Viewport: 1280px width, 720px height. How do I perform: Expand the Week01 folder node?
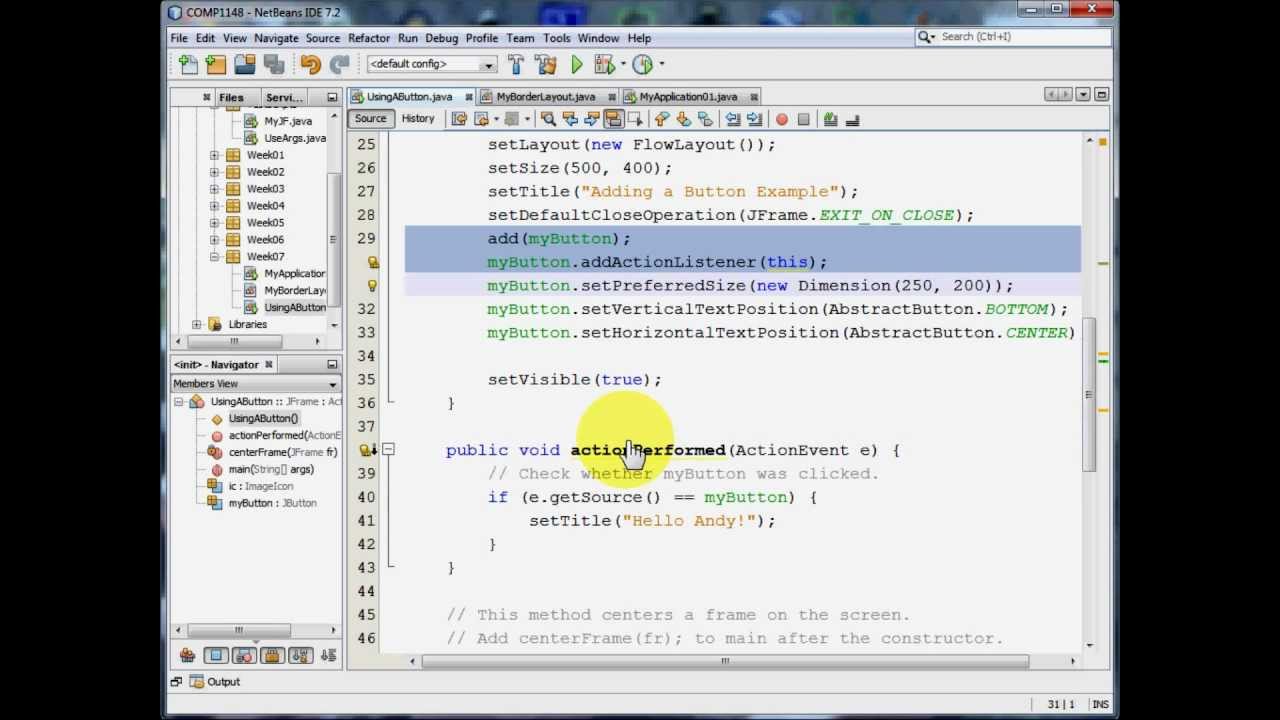(214, 155)
